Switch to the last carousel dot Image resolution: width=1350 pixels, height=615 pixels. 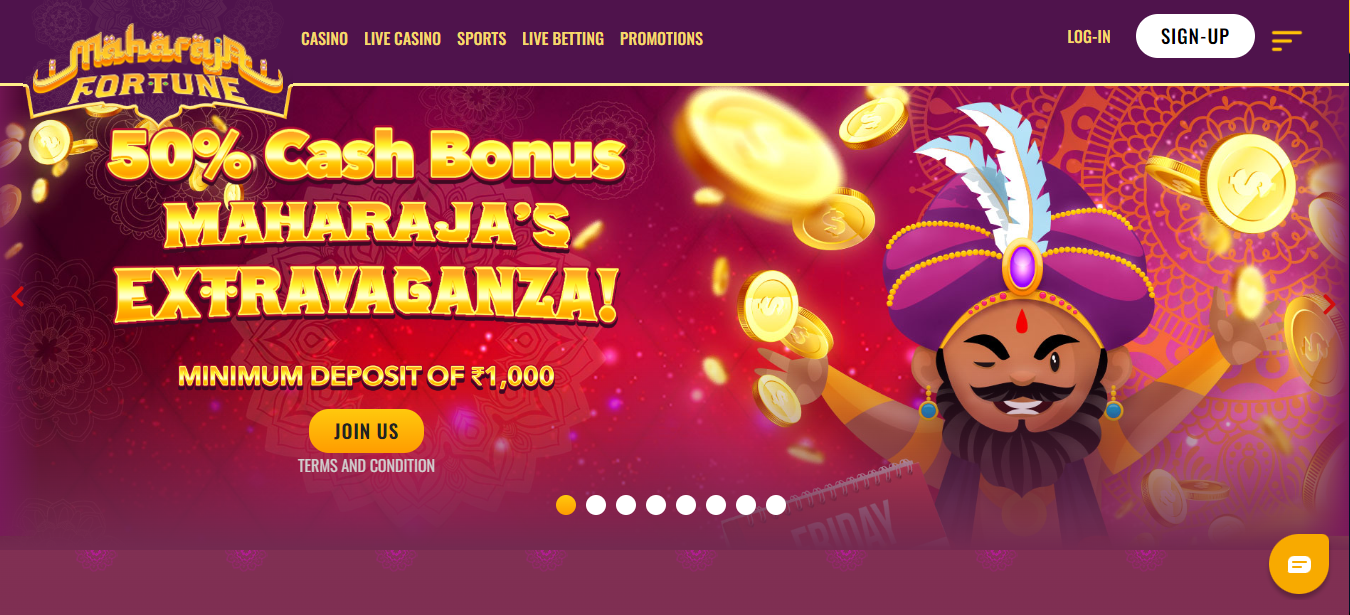point(776,505)
